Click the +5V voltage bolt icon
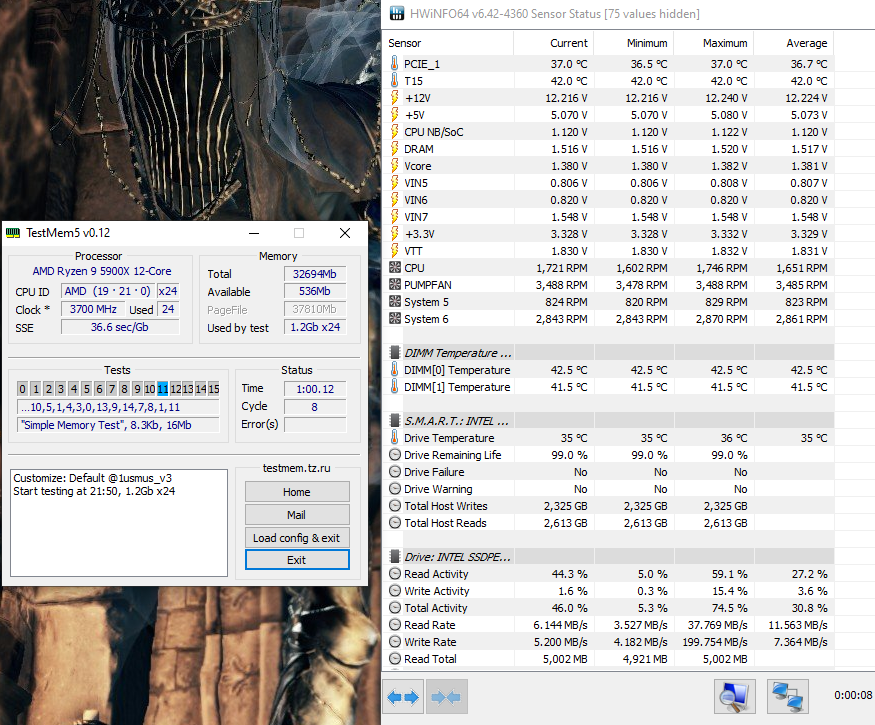The height and width of the screenshot is (725, 875). pyautogui.click(x=395, y=115)
